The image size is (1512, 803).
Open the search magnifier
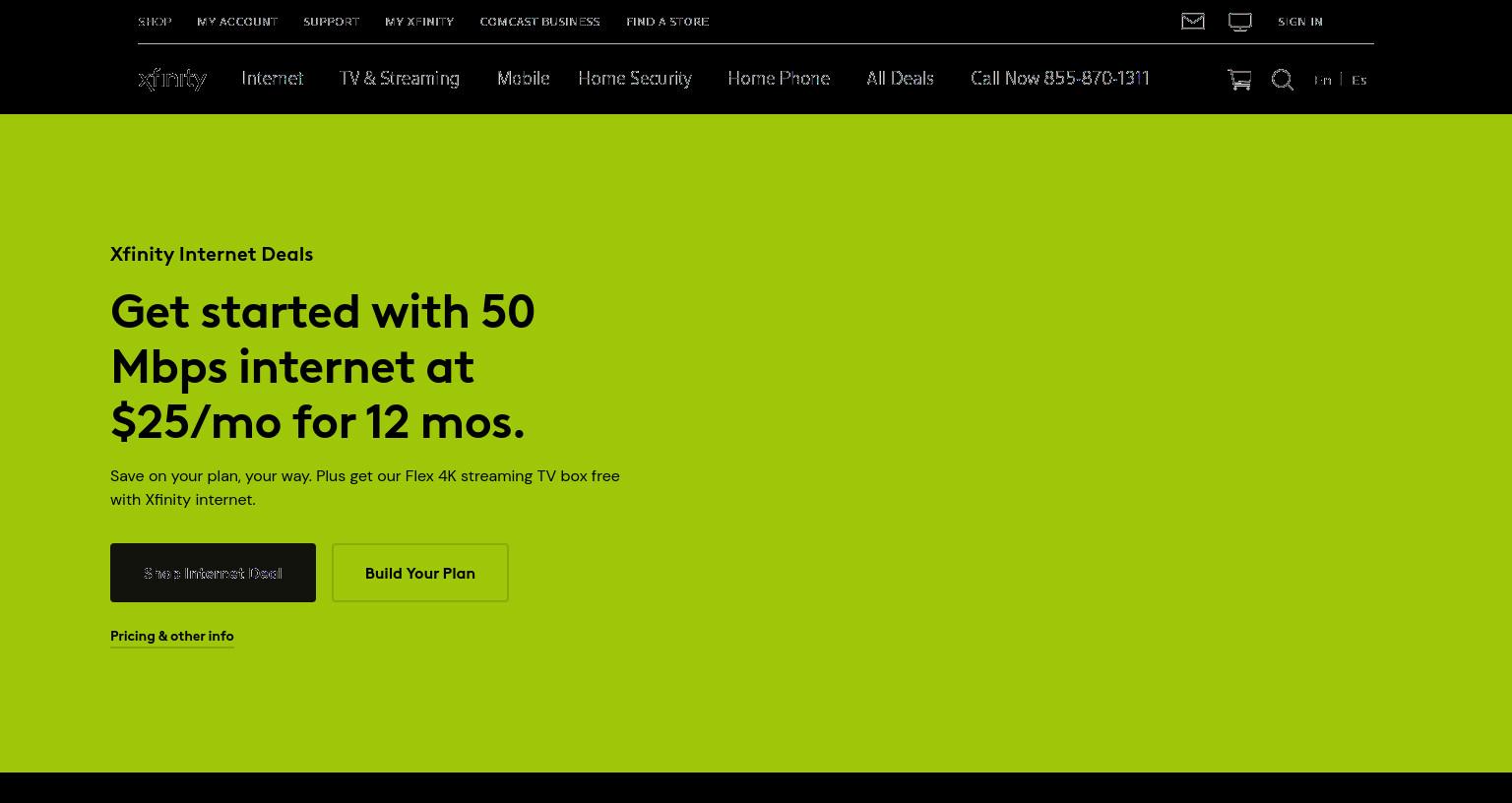coord(1283,80)
